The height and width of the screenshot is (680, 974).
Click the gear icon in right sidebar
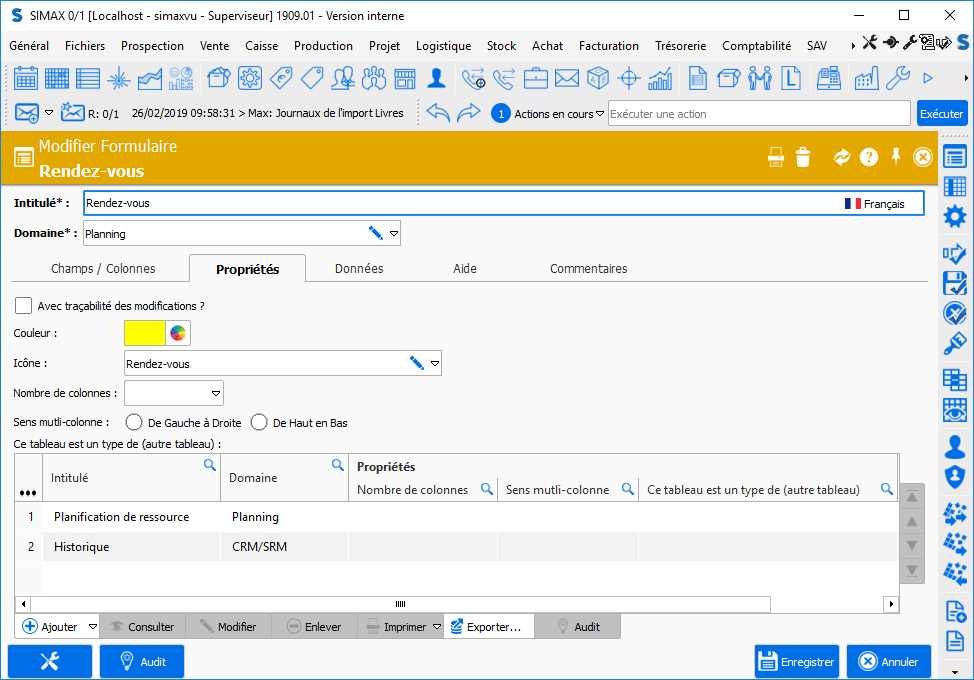pyautogui.click(x=955, y=216)
